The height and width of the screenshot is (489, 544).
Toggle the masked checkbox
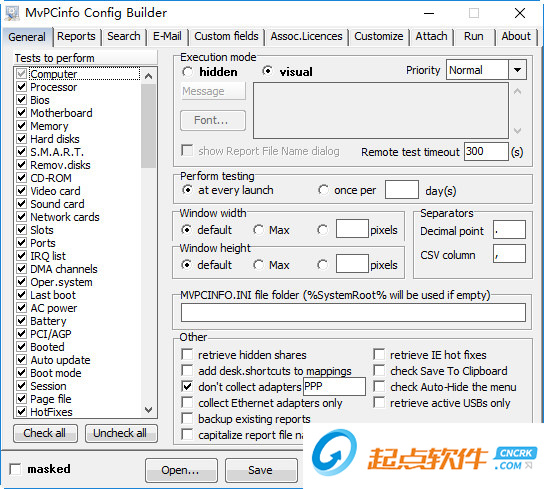tap(15, 469)
